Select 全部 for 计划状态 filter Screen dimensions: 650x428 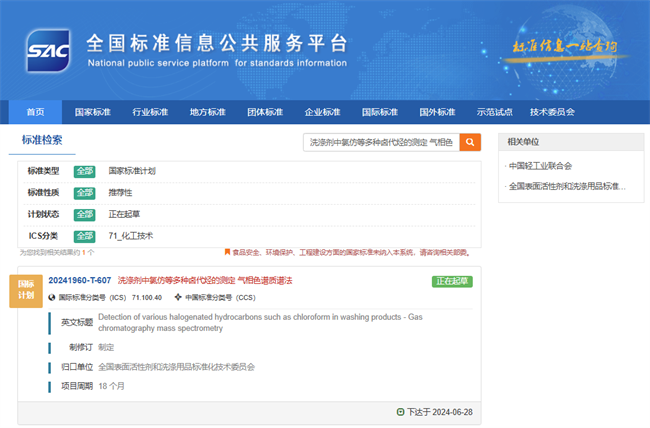click(x=84, y=214)
